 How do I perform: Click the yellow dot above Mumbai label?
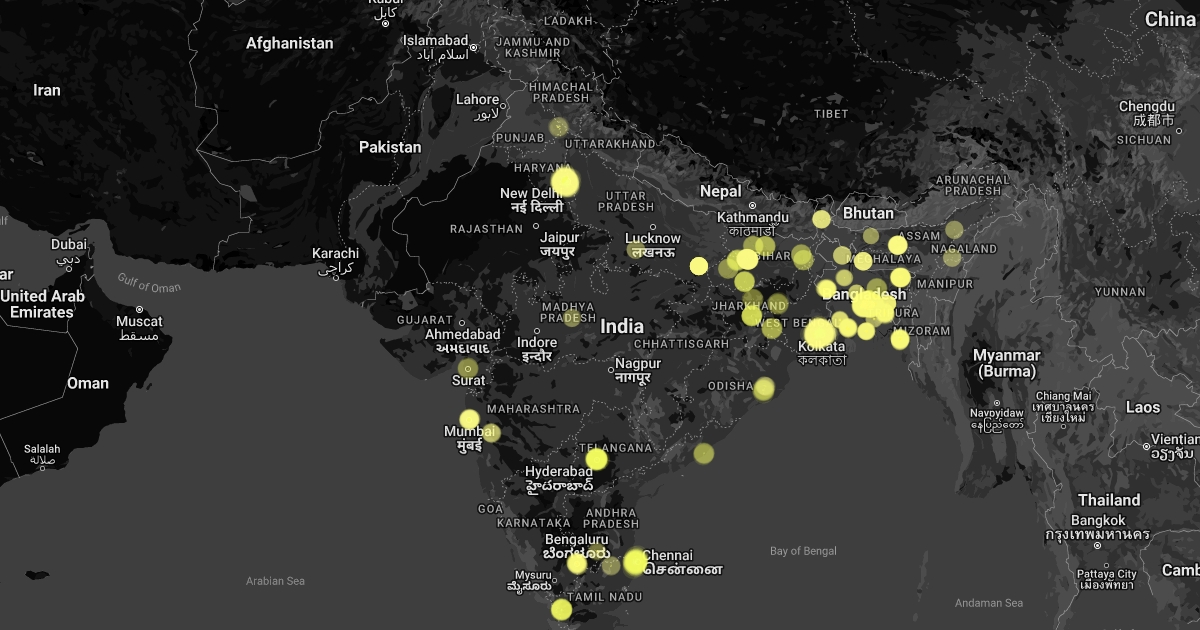[x=469, y=419]
